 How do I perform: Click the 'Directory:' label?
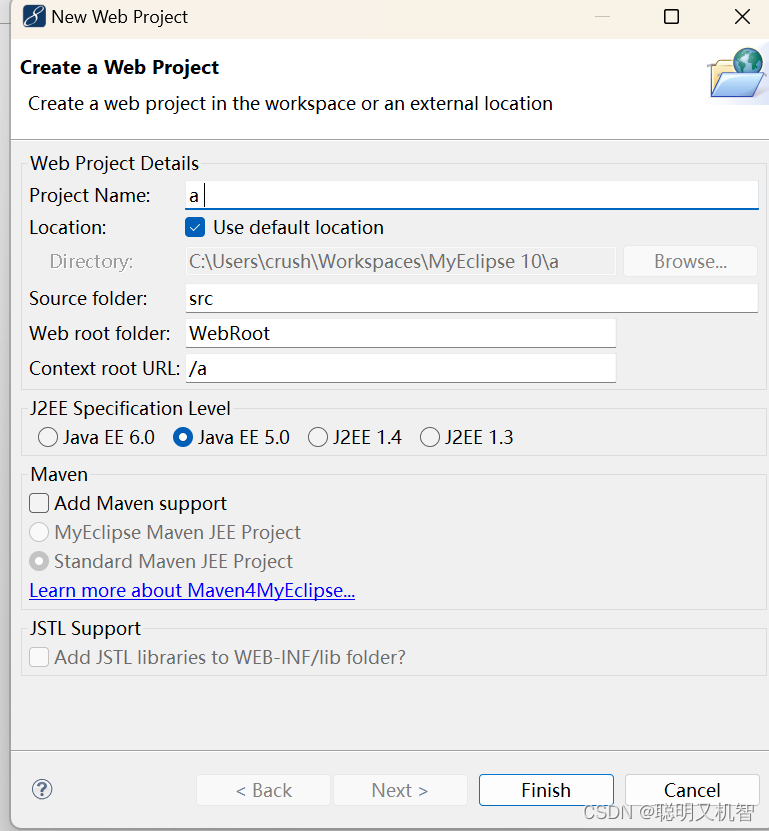point(91,261)
